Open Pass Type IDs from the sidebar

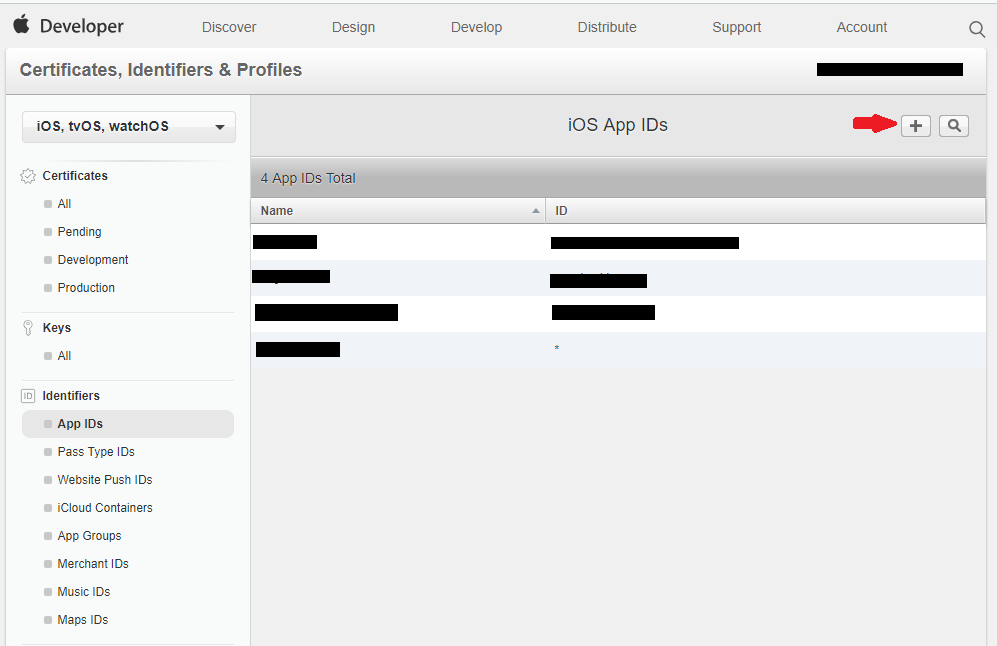pyautogui.click(x=96, y=451)
